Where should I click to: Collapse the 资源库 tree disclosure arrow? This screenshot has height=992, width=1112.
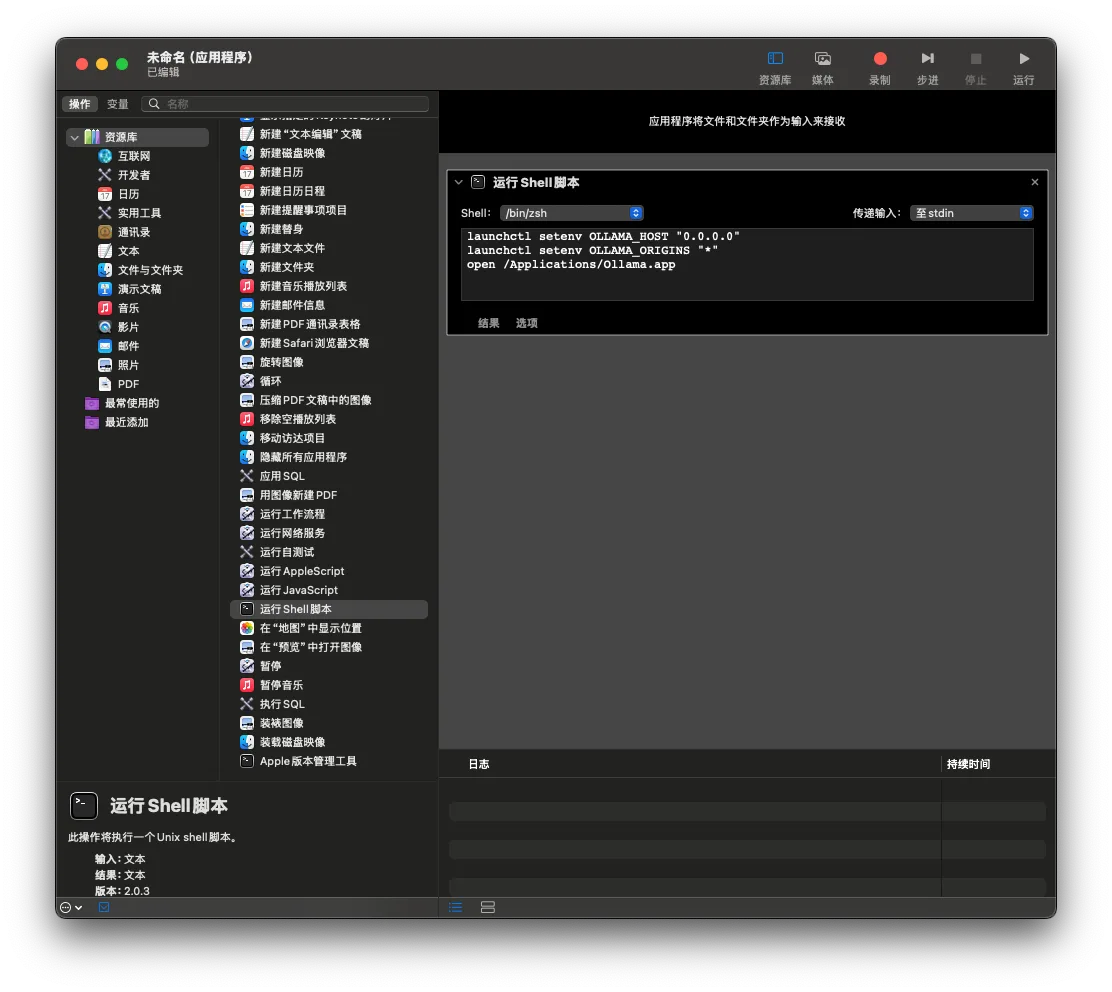pos(74,138)
